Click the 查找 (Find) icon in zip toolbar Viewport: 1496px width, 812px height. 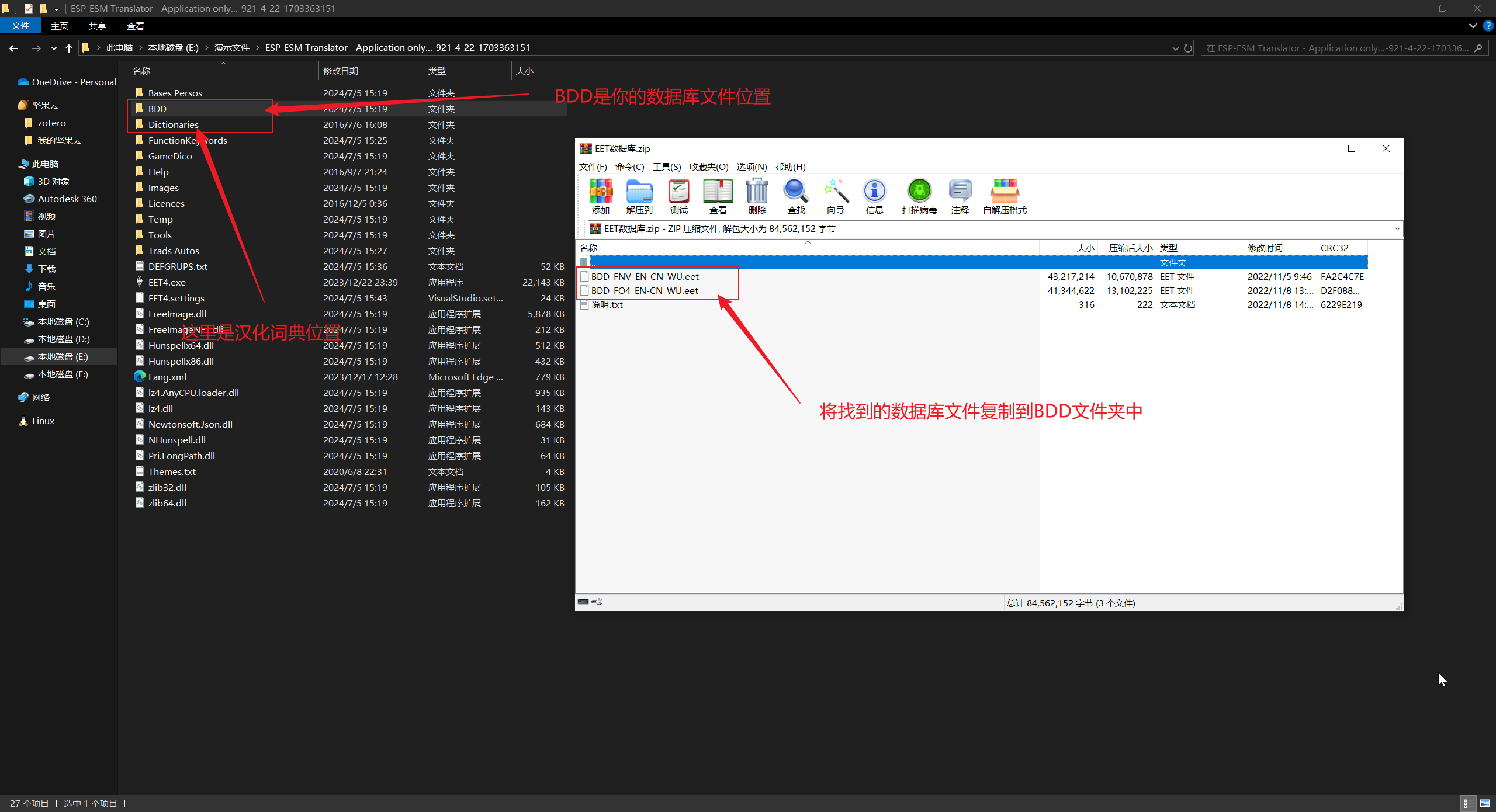[x=793, y=197]
